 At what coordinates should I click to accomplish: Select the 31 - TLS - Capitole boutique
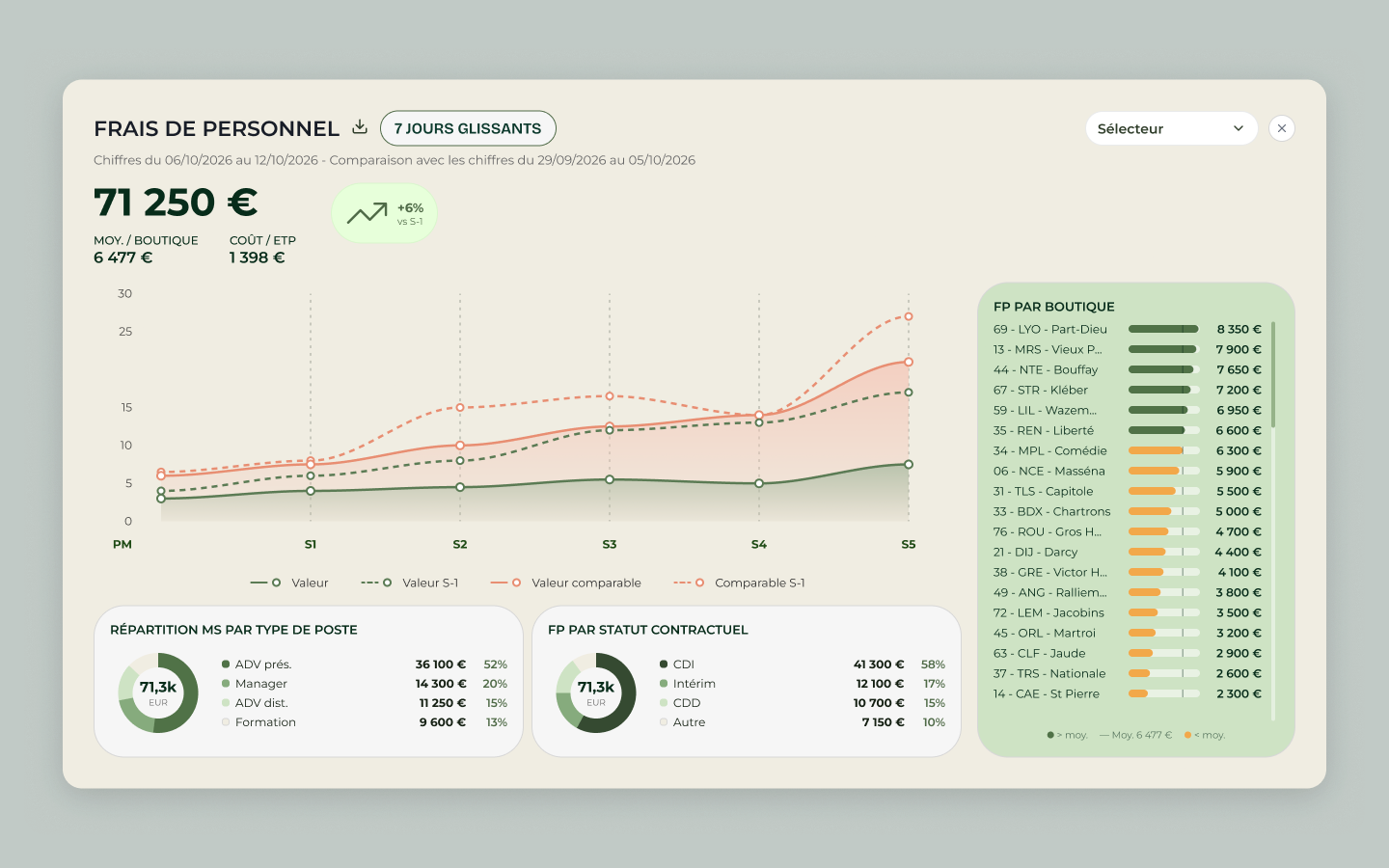tap(1128, 491)
